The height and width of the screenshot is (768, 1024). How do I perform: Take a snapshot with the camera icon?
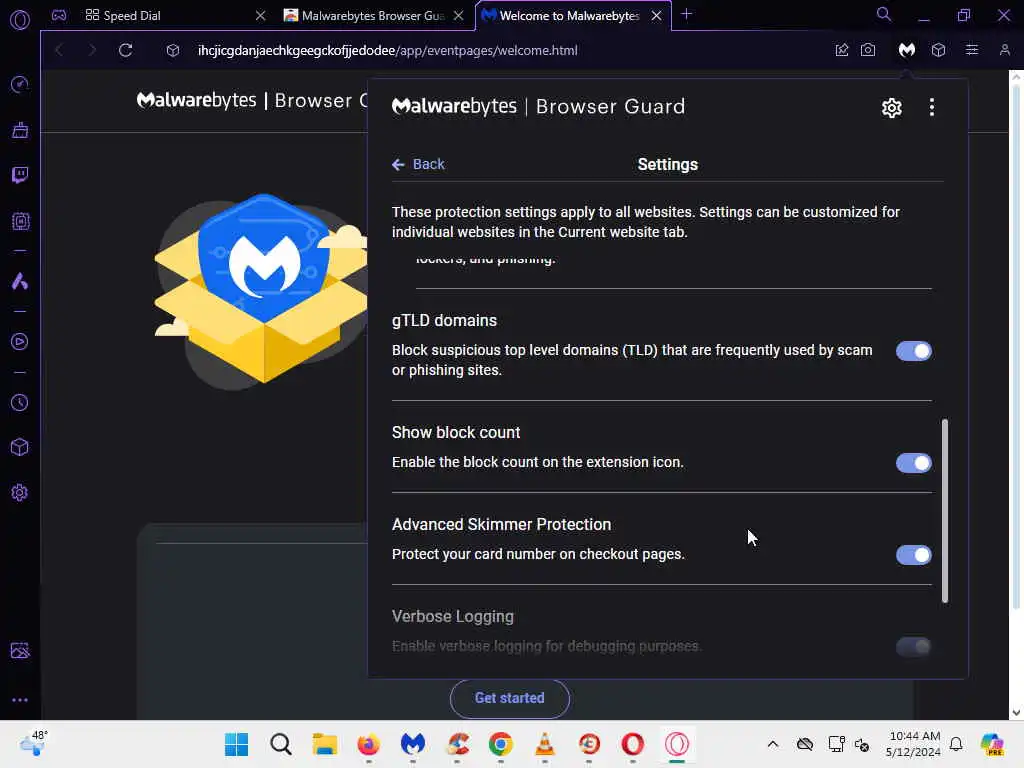click(x=868, y=50)
